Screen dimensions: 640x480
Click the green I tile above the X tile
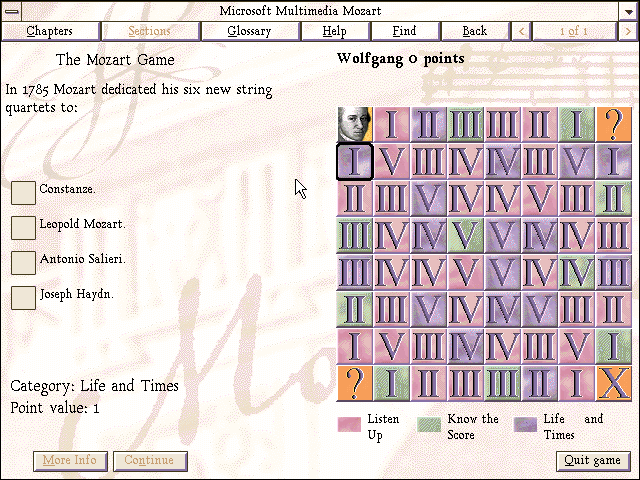point(613,346)
